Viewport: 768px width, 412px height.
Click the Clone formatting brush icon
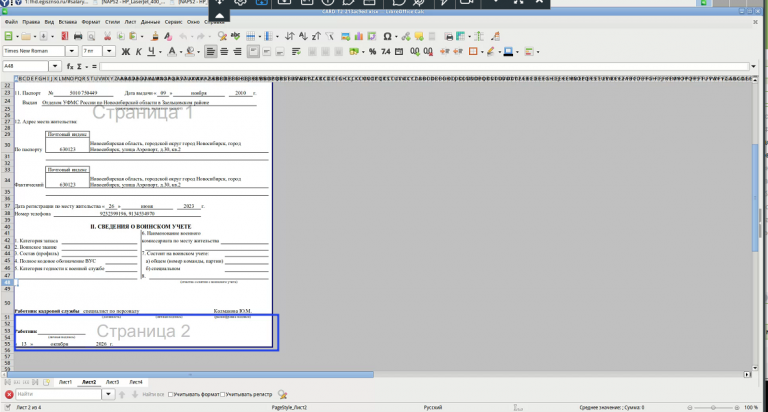point(155,36)
